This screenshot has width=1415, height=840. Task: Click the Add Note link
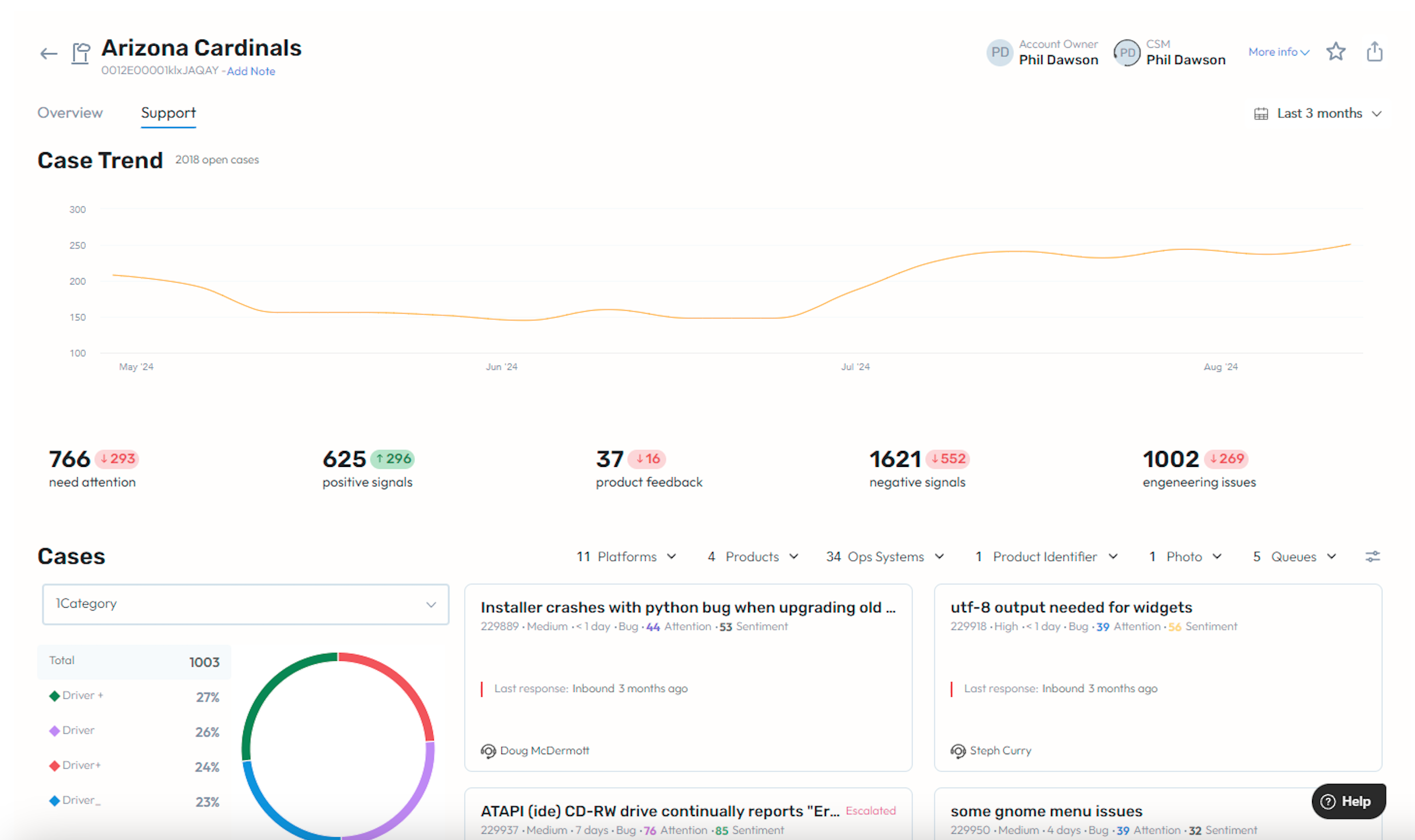coord(251,72)
